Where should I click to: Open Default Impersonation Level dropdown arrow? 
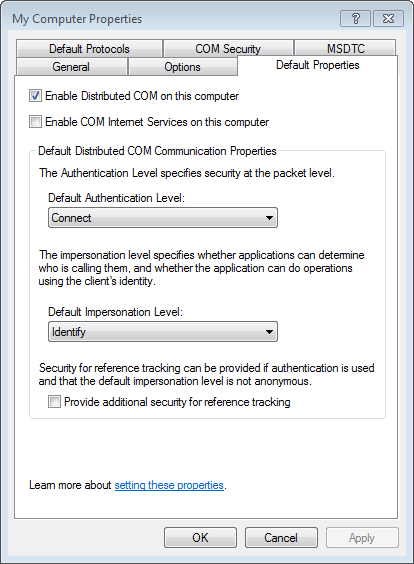tap(269, 332)
